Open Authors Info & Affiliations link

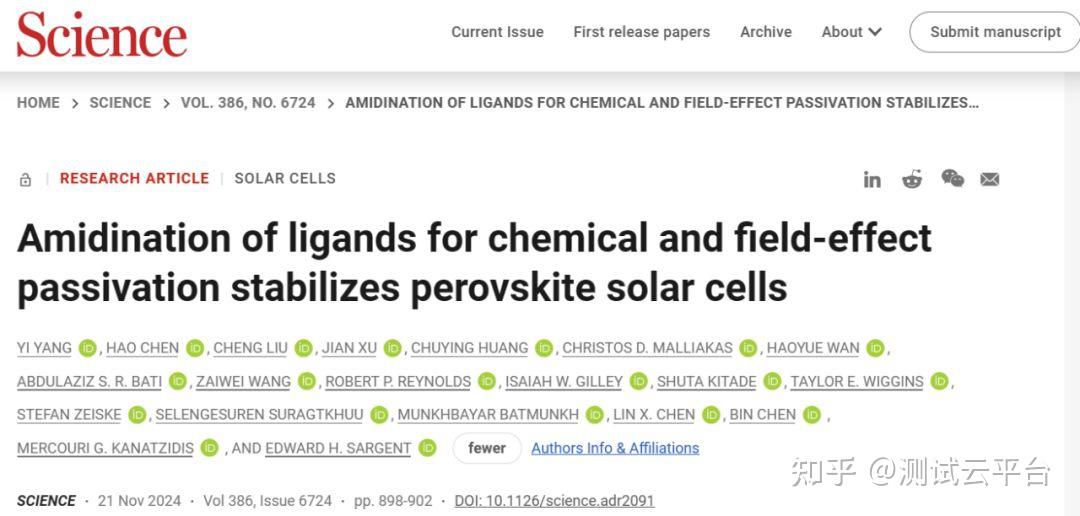tap(615, 448)
